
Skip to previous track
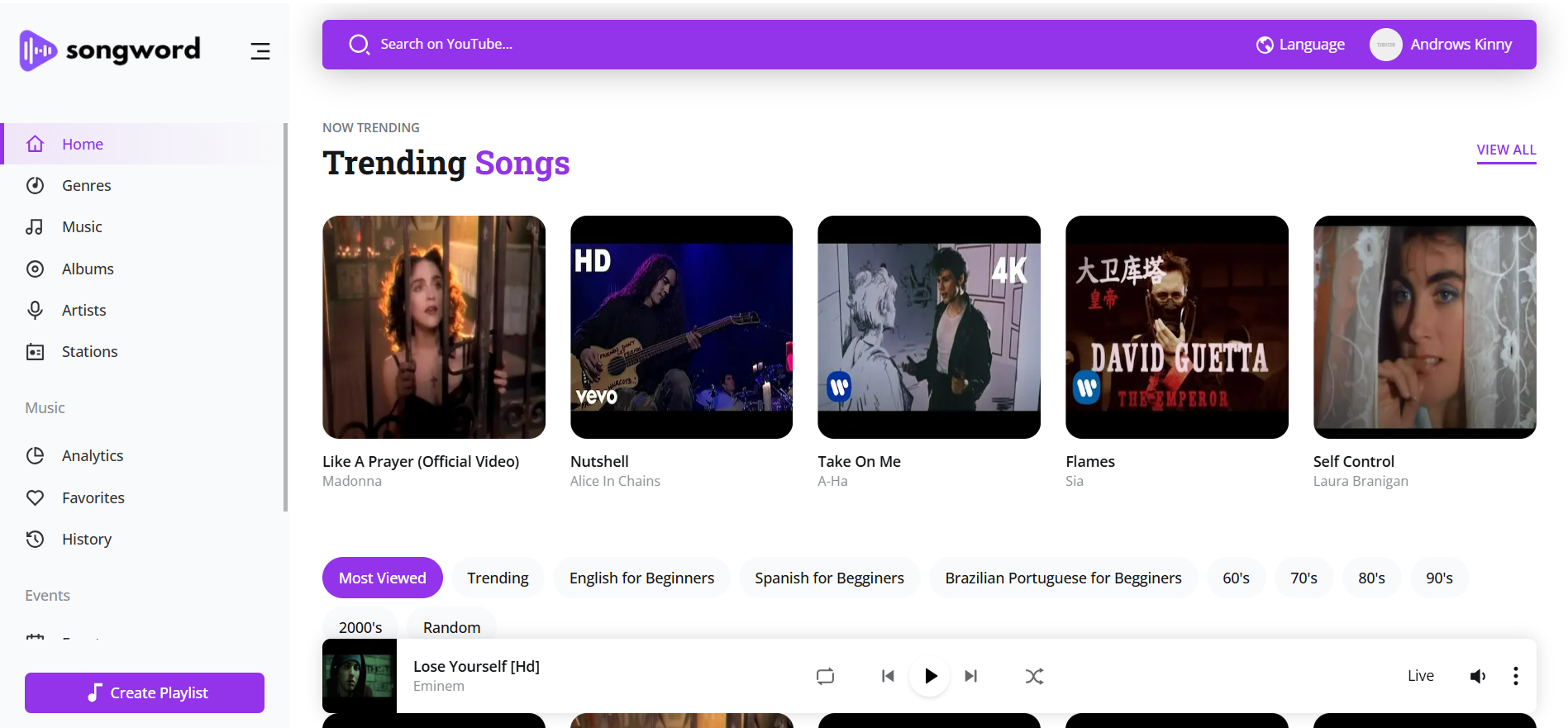click(x=888, y=676)
